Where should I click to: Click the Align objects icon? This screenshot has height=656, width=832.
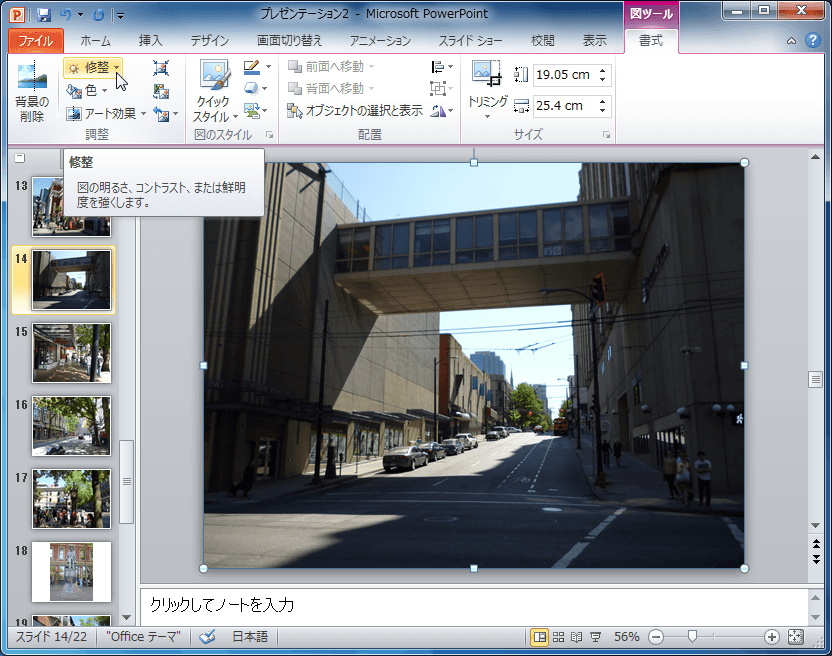tap(438, 67)
